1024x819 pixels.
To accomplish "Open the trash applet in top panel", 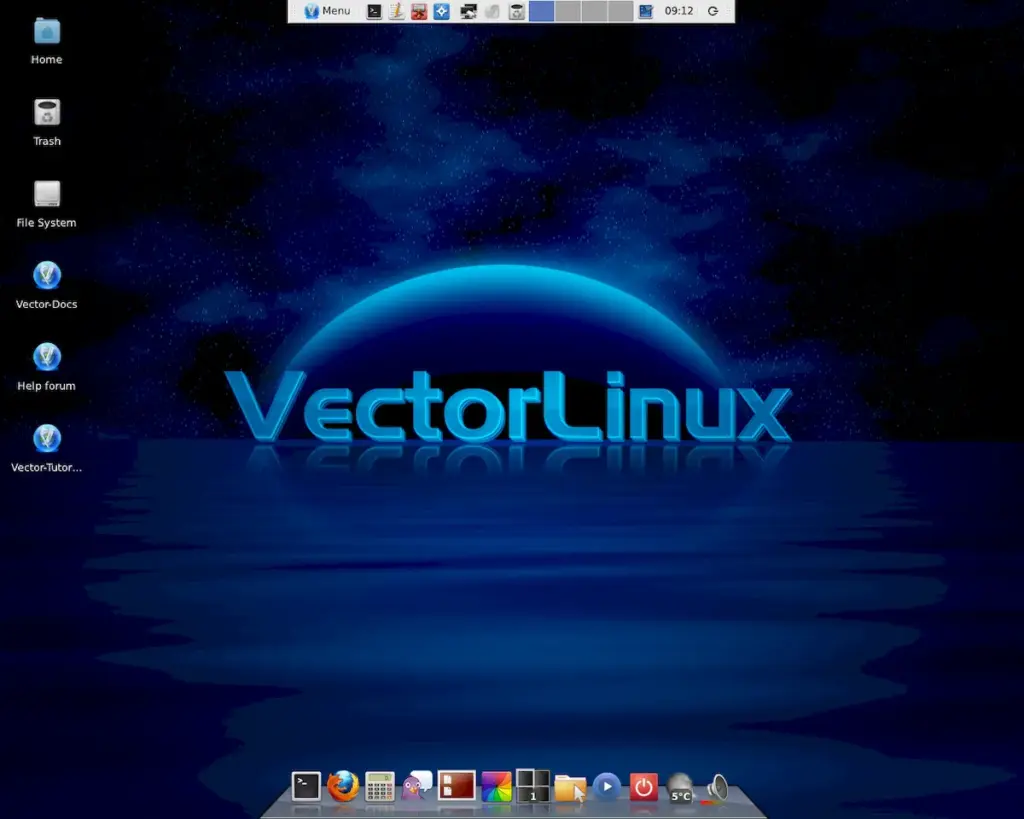I will click(x=517, y=11).
